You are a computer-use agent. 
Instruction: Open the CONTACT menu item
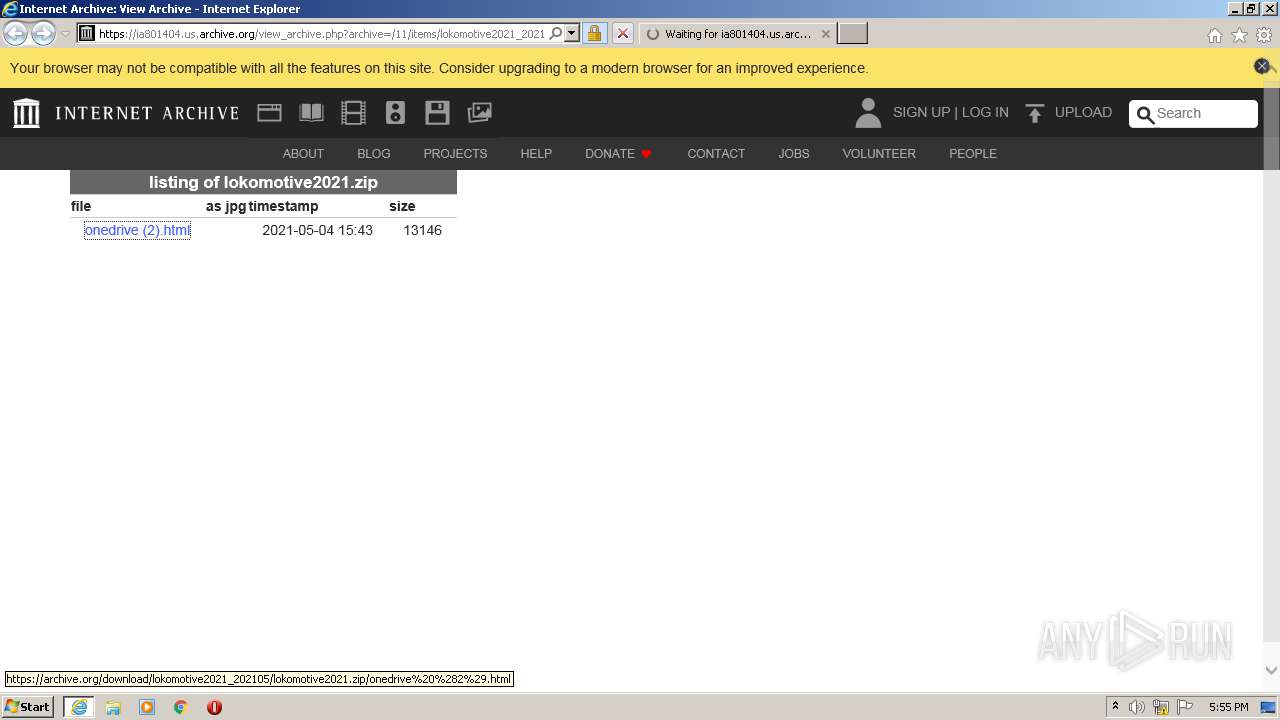coord(716,153)
